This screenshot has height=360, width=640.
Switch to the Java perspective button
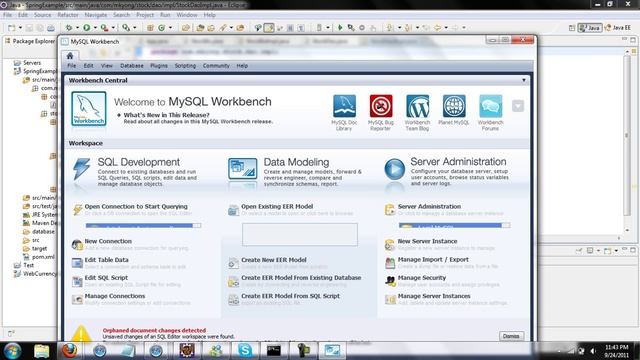point(590,28)
